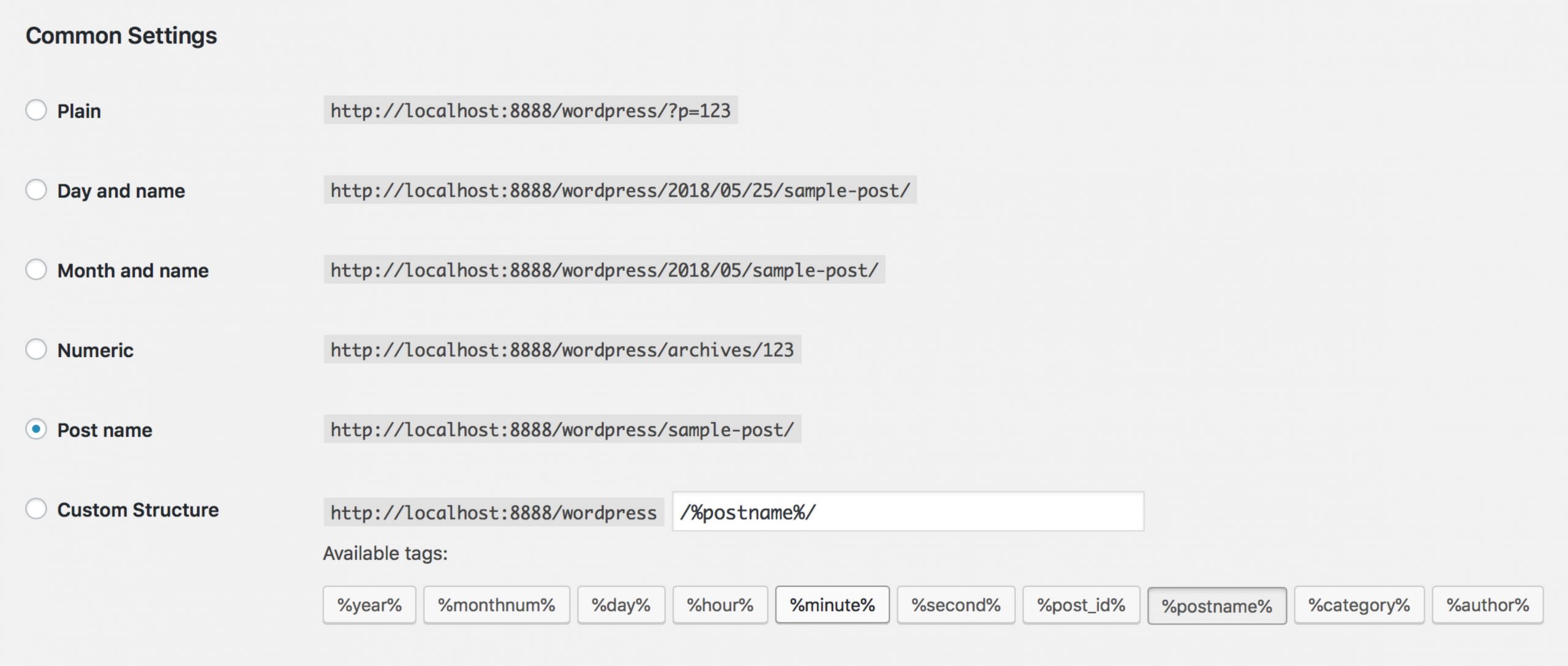Click the Post name label
The height and width of the screenshot is (666, 1568).
[x=105, y=429]
